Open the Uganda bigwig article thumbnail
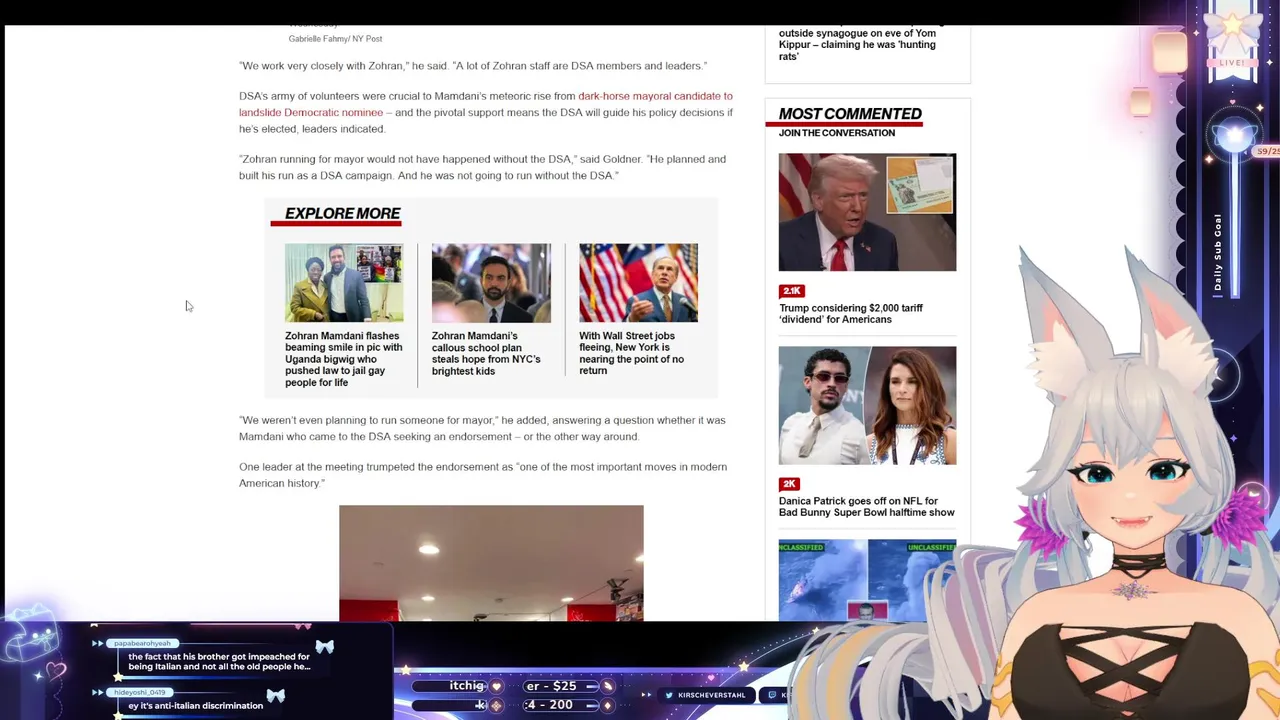The width and height of the screenshot is (1280, 720). pos(344,283)
